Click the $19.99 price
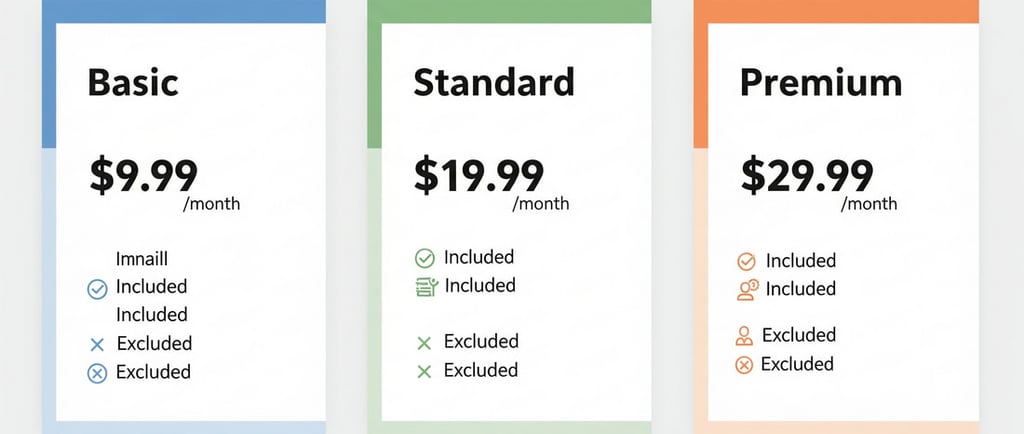 479,175
